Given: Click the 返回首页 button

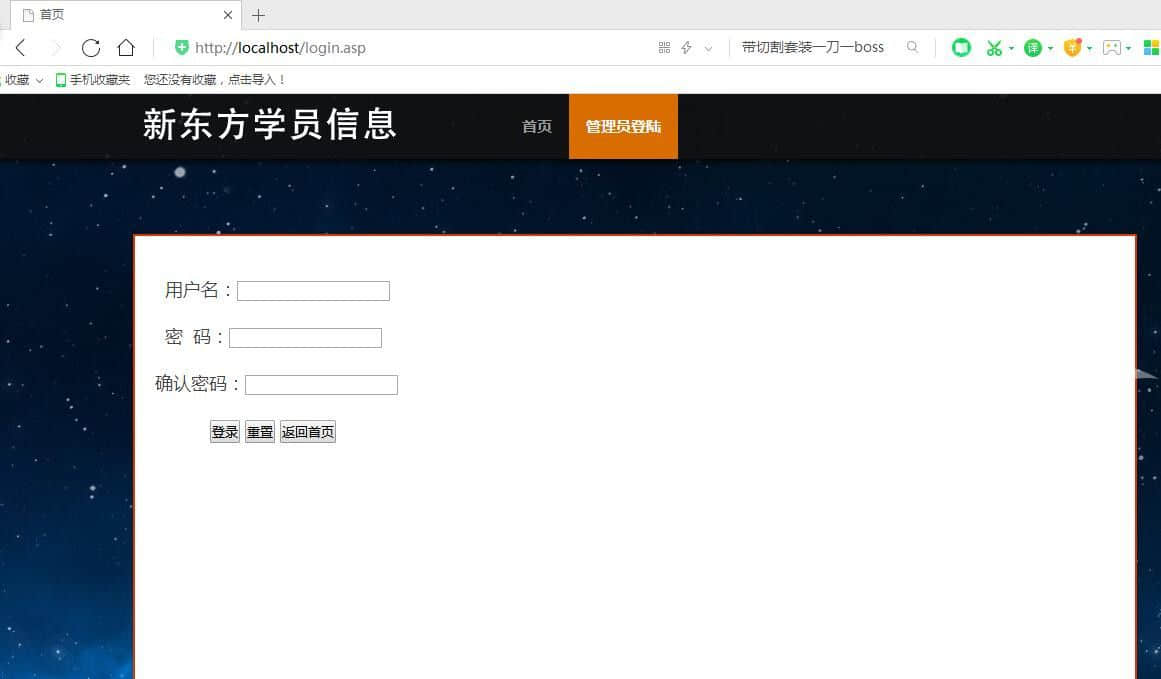Looking at the screenshot, I should 307,432.
